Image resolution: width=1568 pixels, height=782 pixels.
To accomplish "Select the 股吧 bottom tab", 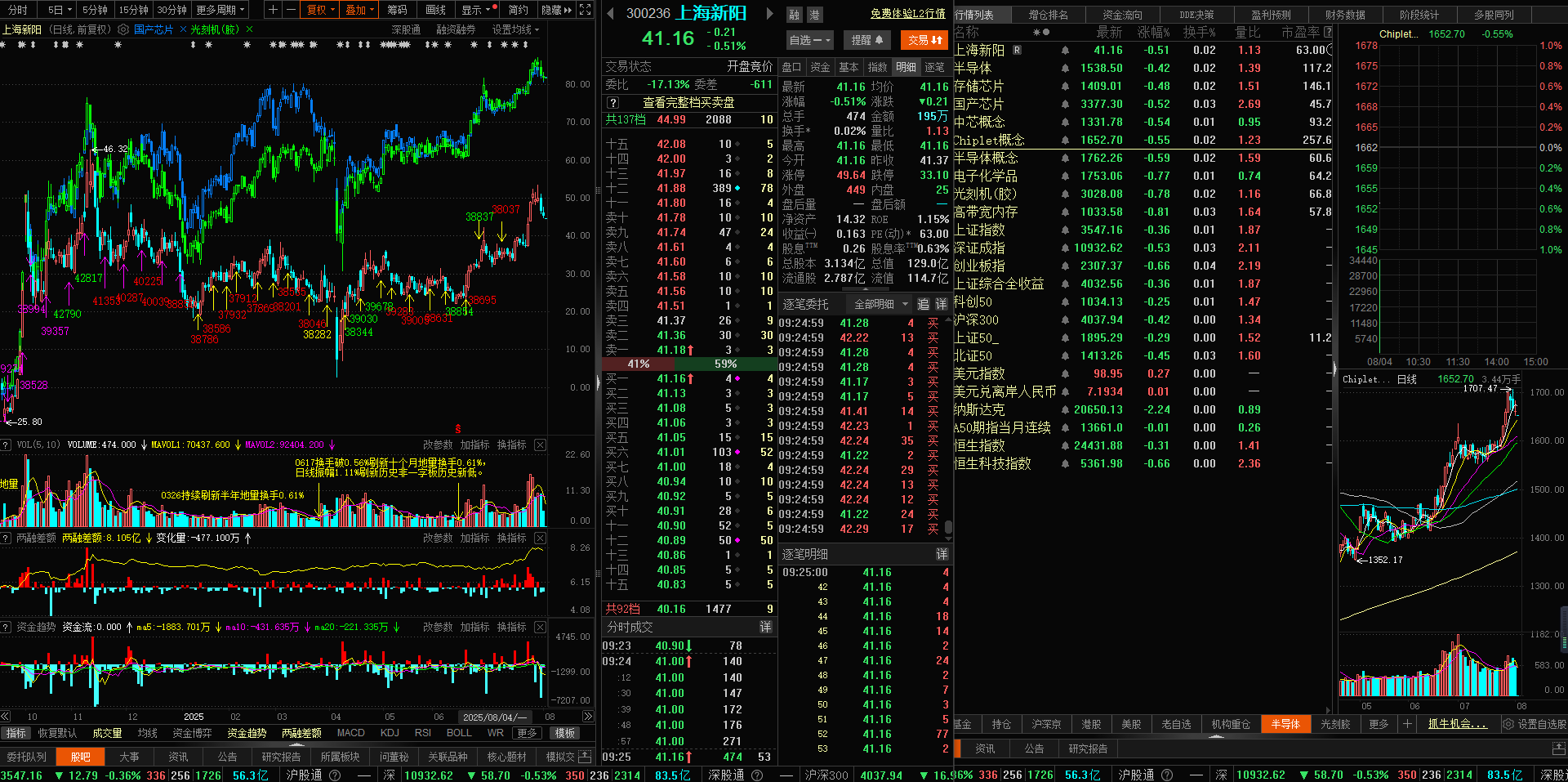I will click(81, 757).
